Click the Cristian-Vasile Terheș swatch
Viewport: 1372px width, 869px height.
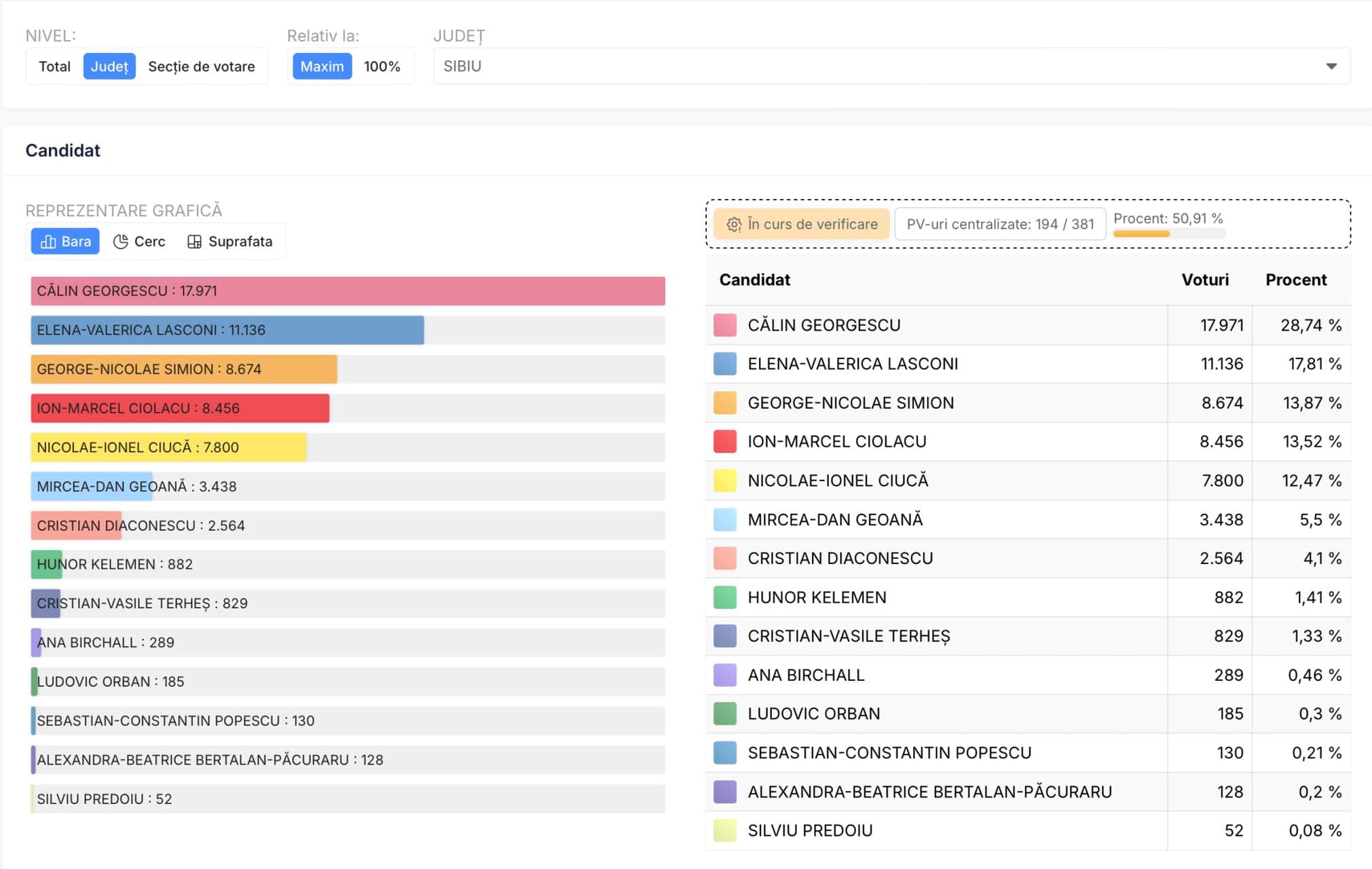tap(725, 636)
